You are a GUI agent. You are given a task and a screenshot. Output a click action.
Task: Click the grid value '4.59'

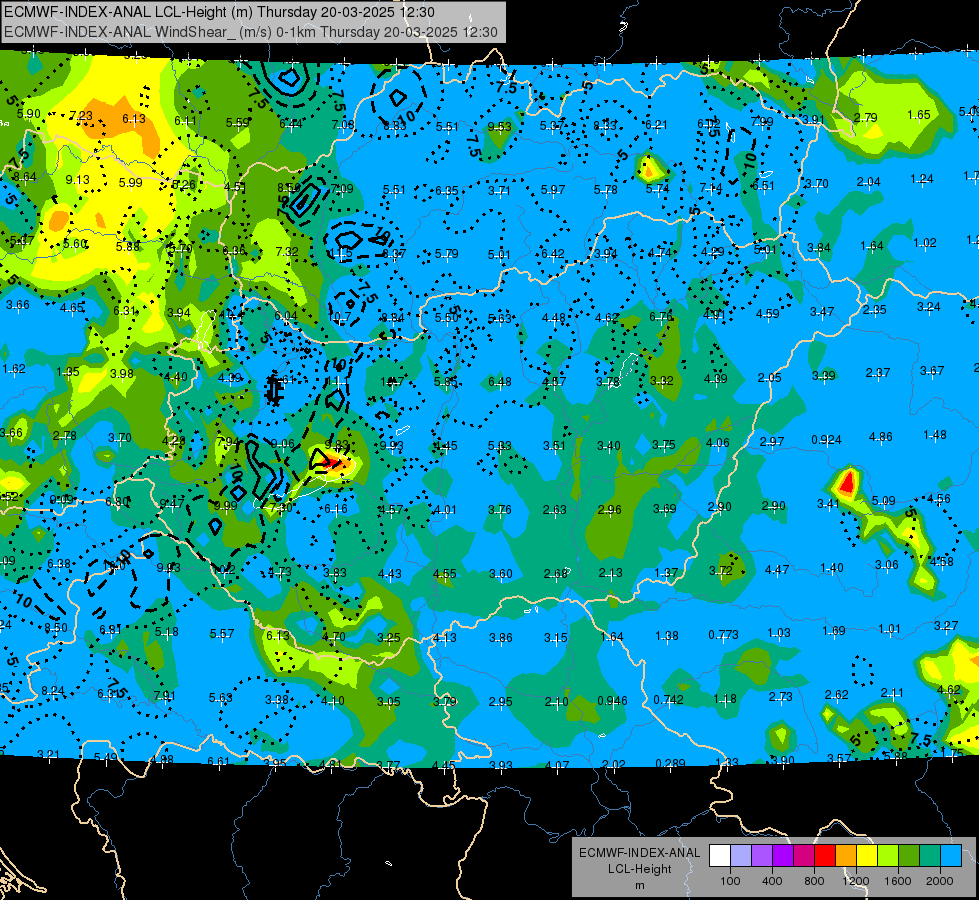click(767, 314)
